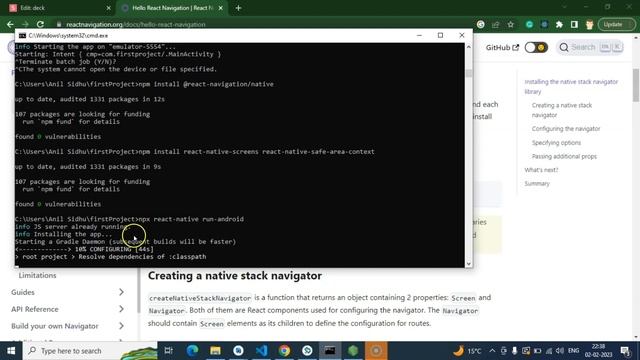Click the Chrome Update button
The width and height of the screenshot is (640, 360).
point(617,24)
